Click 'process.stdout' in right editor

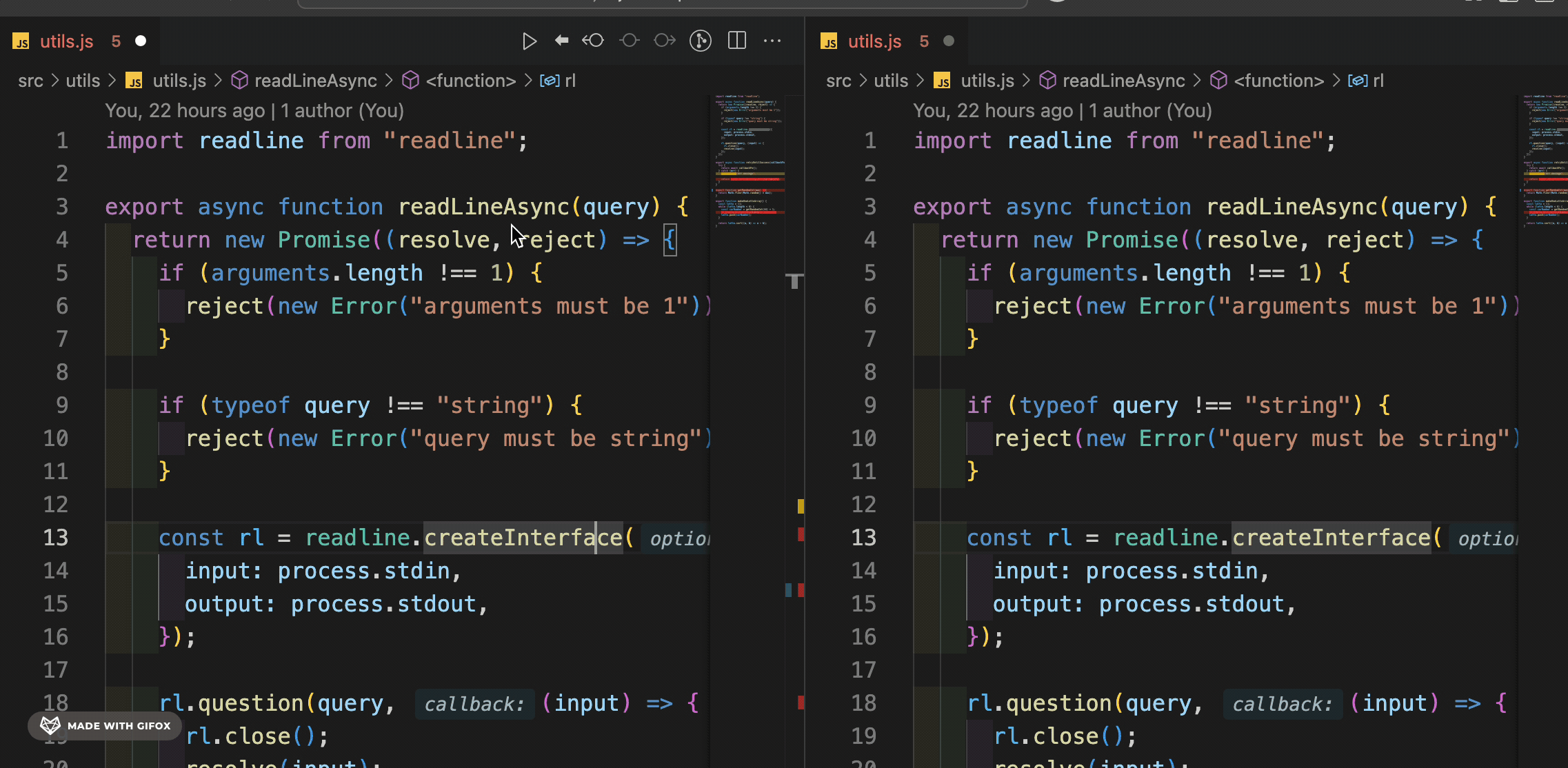coord(1192,604)
